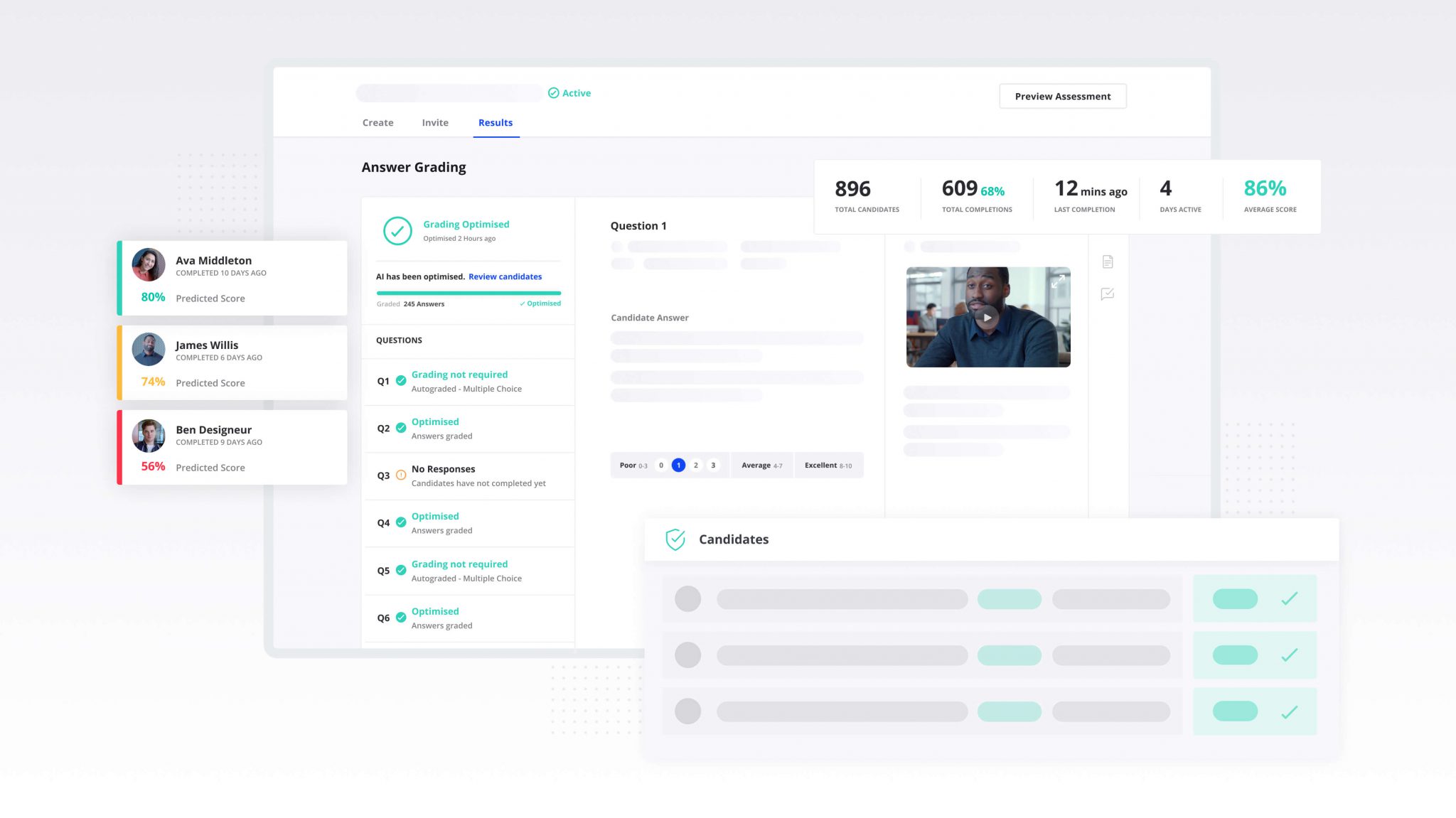The width and height of the screenshot is (1456, 818).
Task: Select the Results tab
Action: pyautogui.click(x=496, y=122)
